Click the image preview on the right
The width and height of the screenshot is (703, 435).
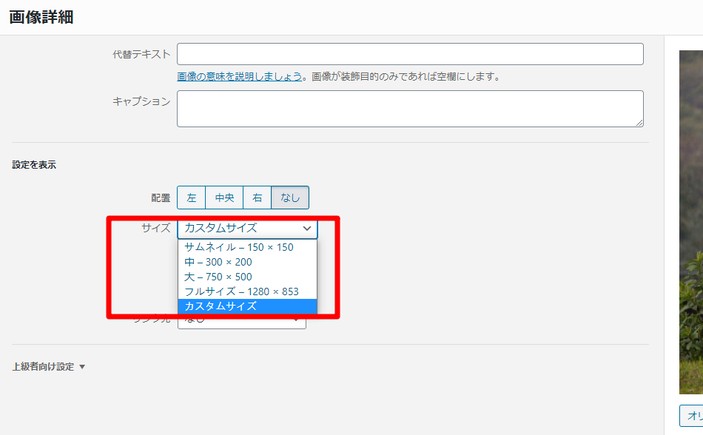690,220
